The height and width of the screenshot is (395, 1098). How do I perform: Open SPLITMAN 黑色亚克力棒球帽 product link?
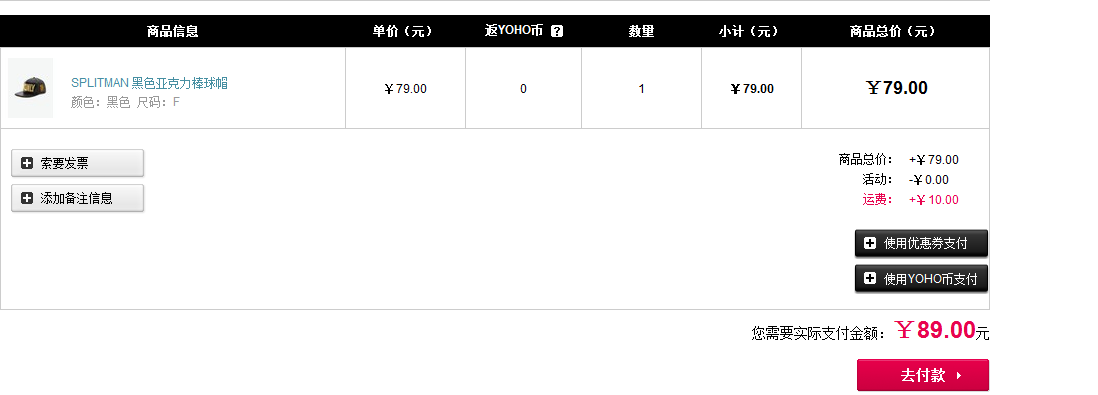(x=149, y=83)
